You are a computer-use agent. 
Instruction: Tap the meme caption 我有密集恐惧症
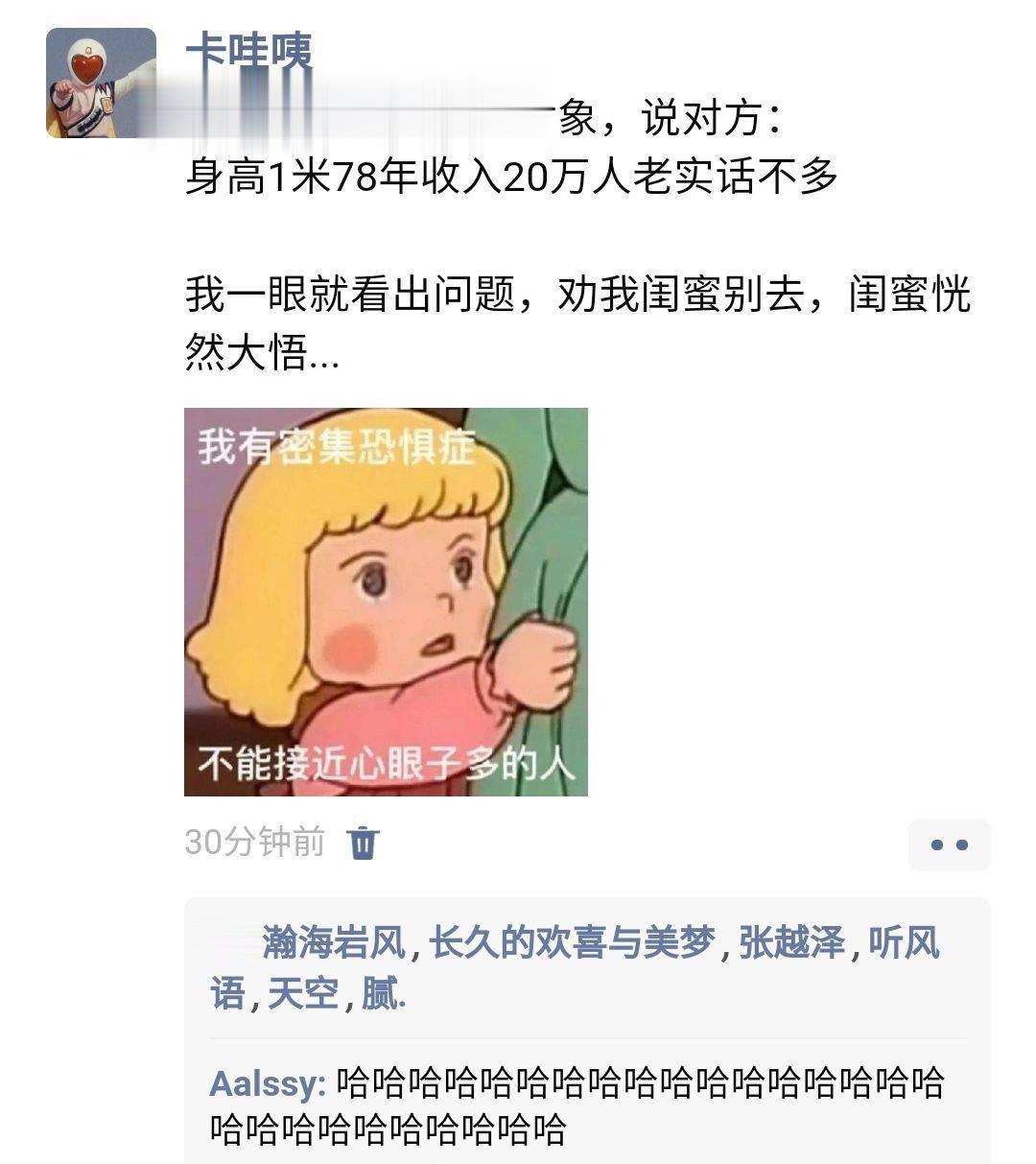(337, 446)
